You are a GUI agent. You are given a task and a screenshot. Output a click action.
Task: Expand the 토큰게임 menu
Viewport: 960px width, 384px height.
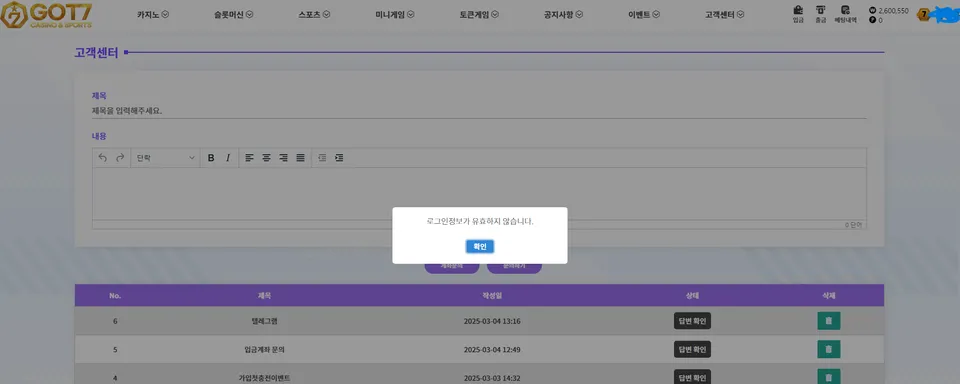coord(479,15)
